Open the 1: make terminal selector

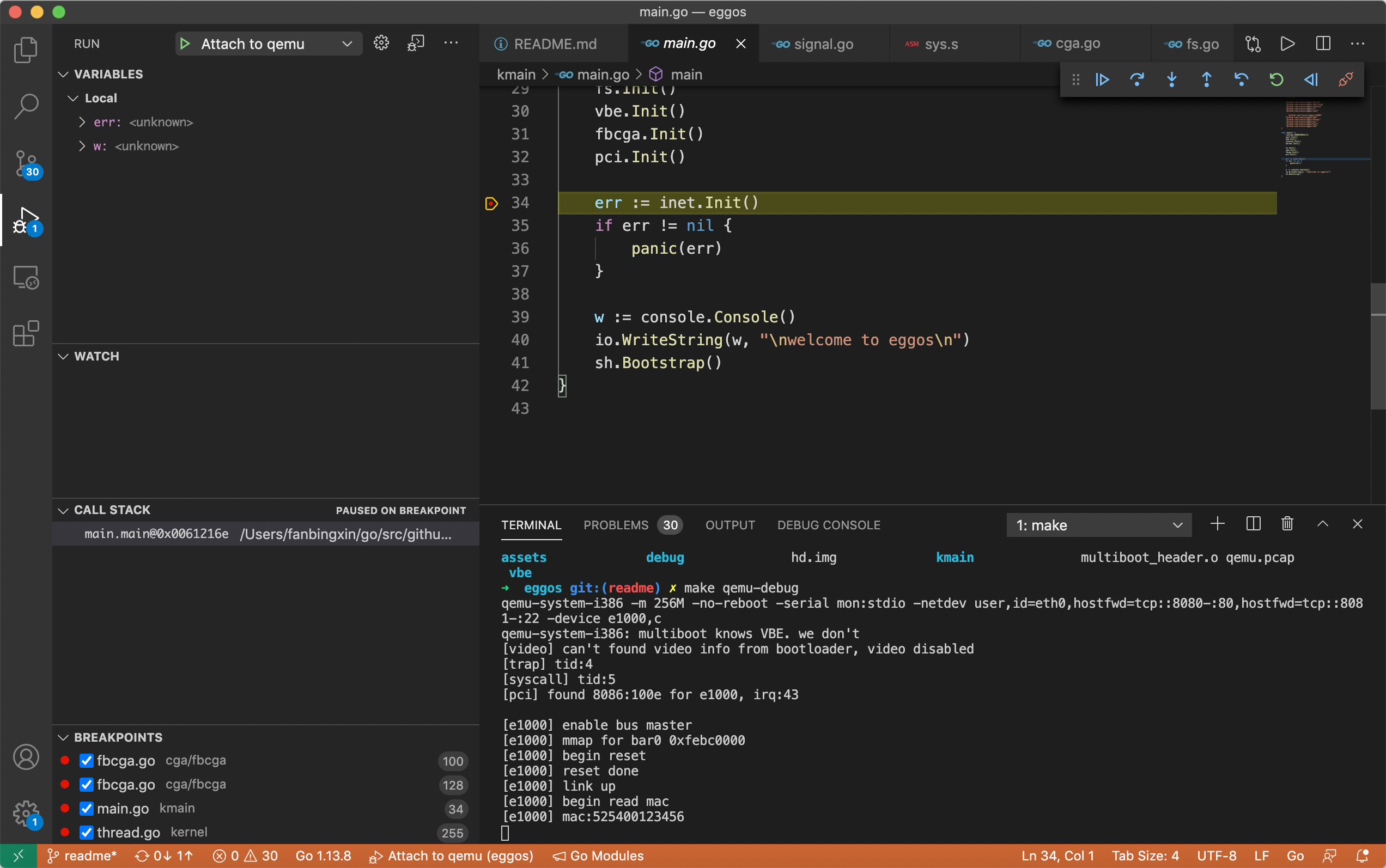1098,525
